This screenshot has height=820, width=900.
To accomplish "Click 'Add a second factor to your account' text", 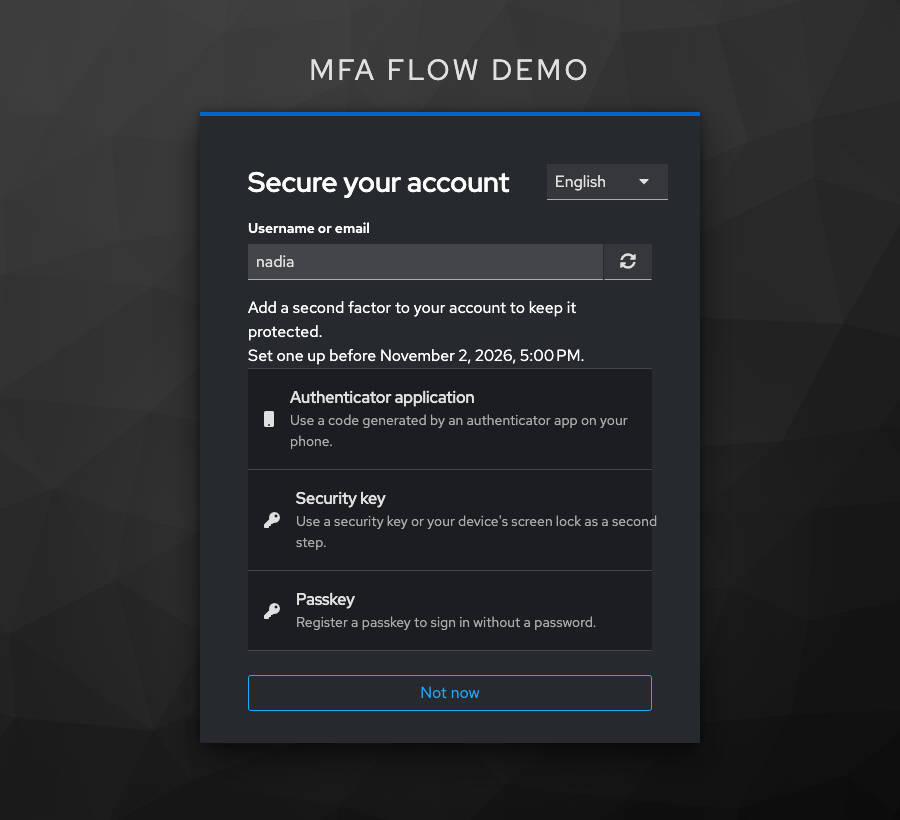I will coord(378,308).
